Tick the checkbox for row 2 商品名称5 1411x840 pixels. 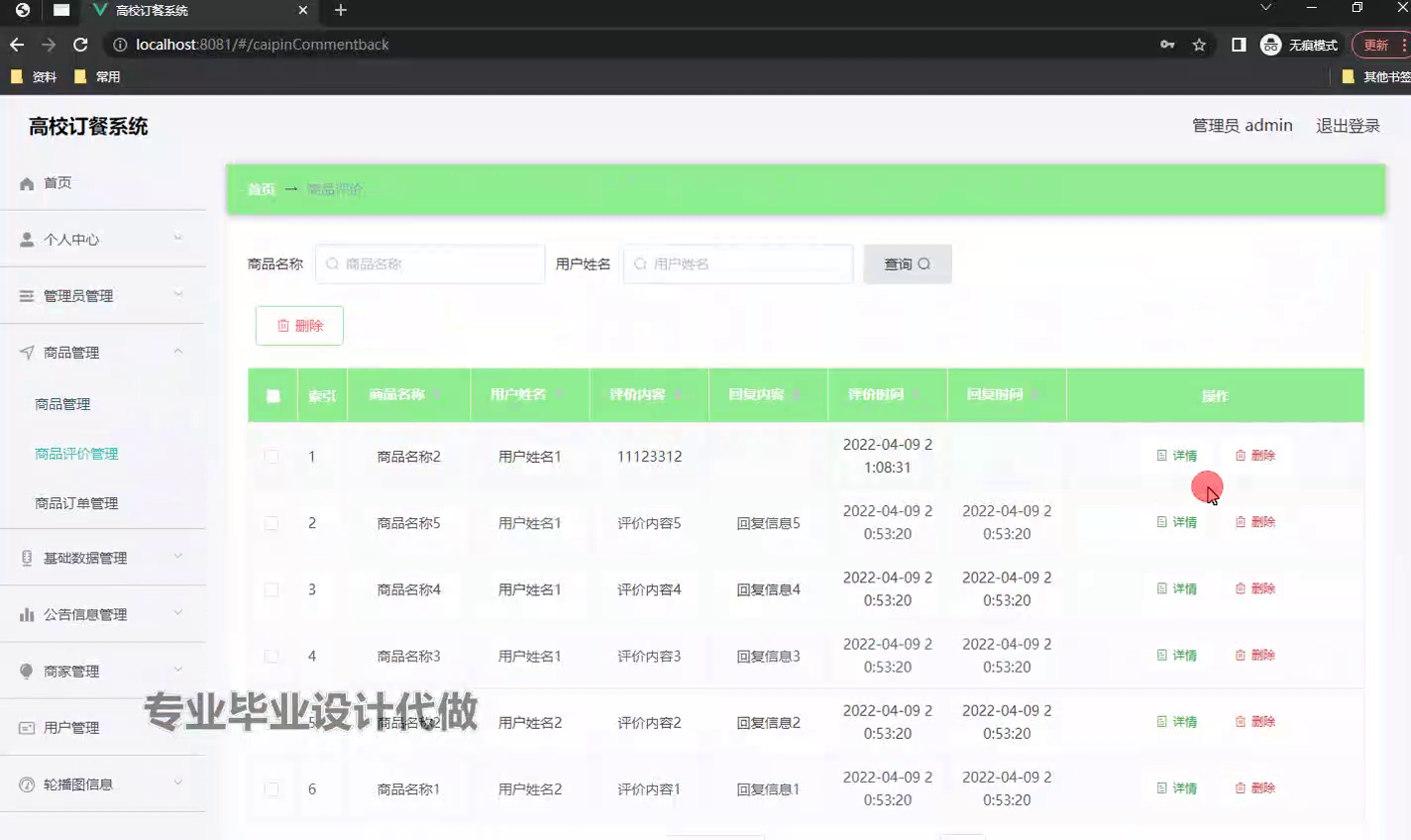tap(271, 523)
